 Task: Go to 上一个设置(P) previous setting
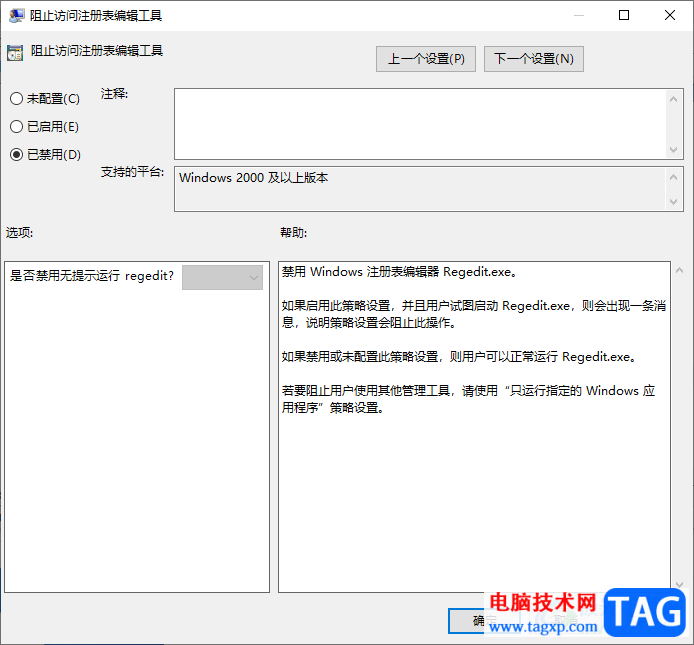426,59
